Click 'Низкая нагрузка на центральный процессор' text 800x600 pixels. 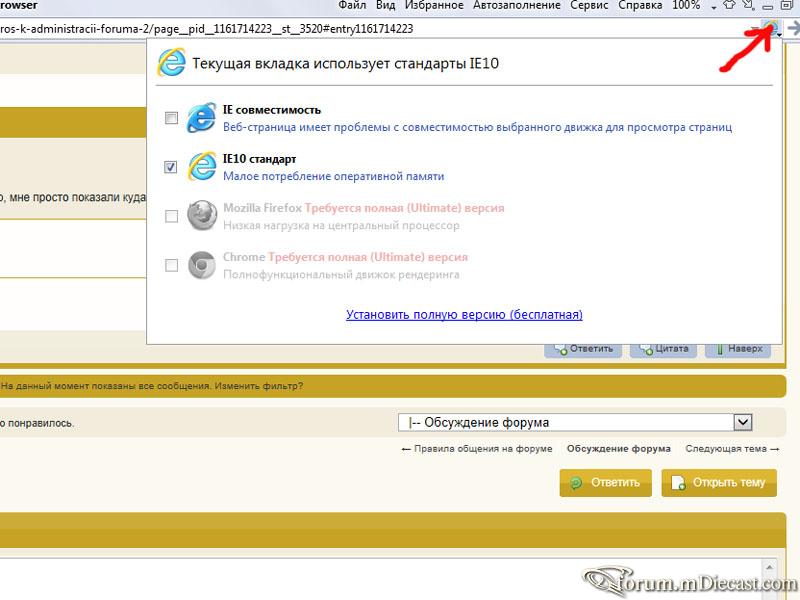pyautogui.click(x=341, y=226)
